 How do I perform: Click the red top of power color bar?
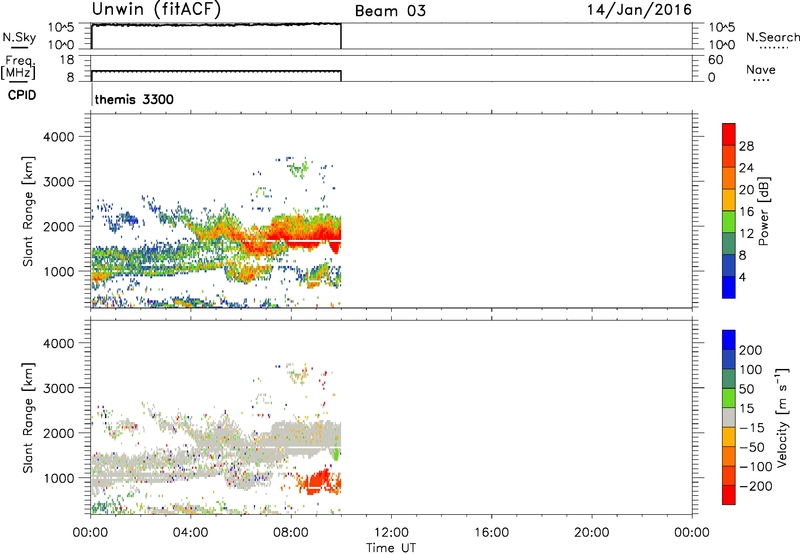(x=729, y=134)
